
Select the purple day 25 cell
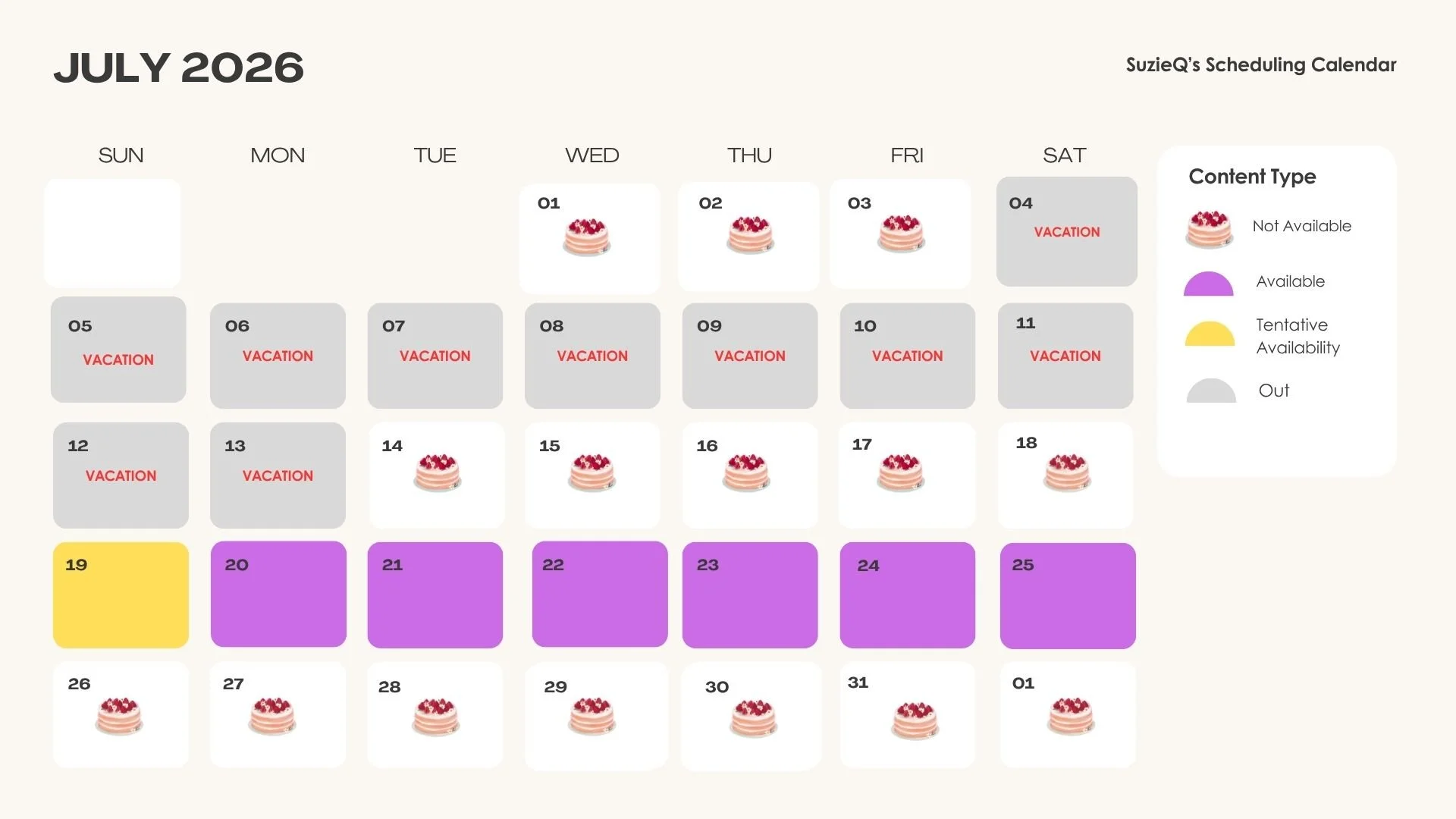pos(1068,596)
